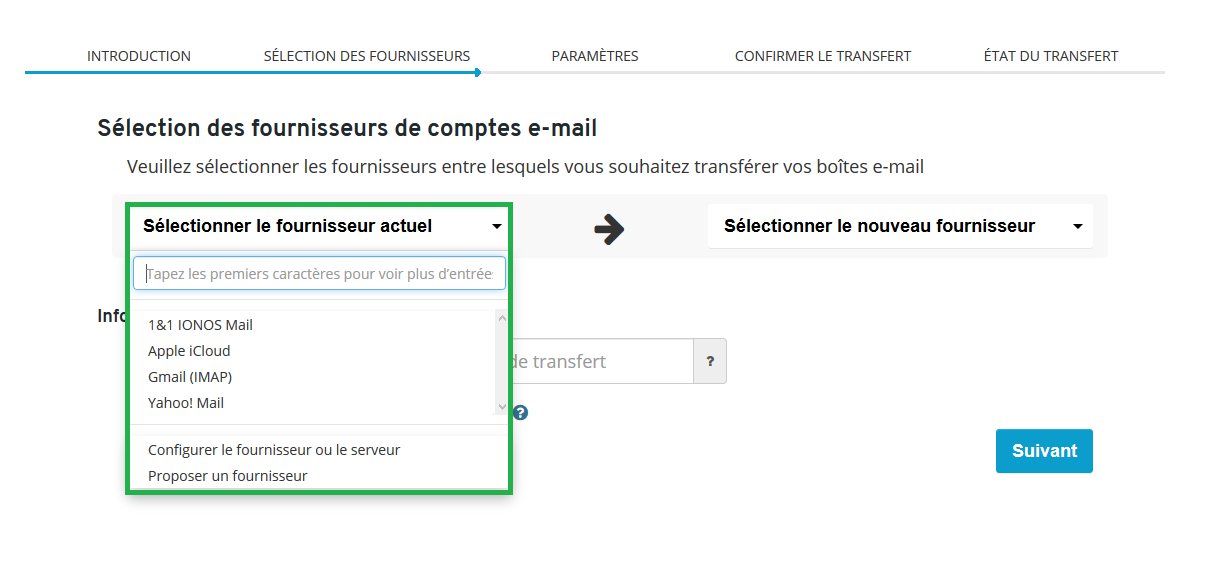This screenshot has height=588, width=1206.
Task: Click Configurer le fournisseur ou le serveur
Action: (x=274, y=450)
